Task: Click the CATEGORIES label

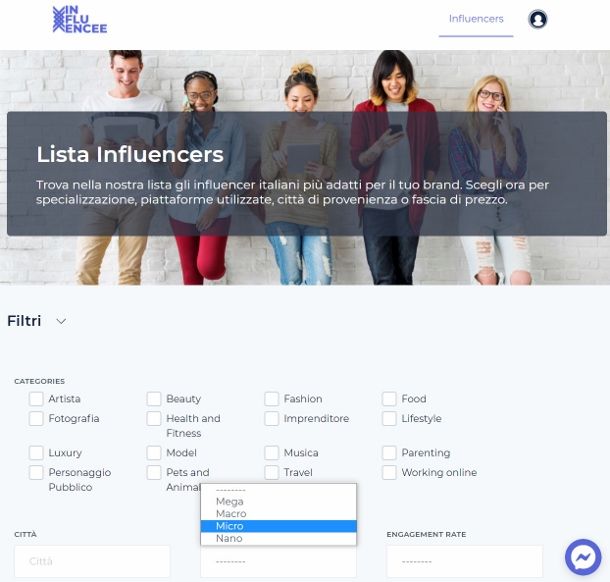Action: click(x=40, y=381)
